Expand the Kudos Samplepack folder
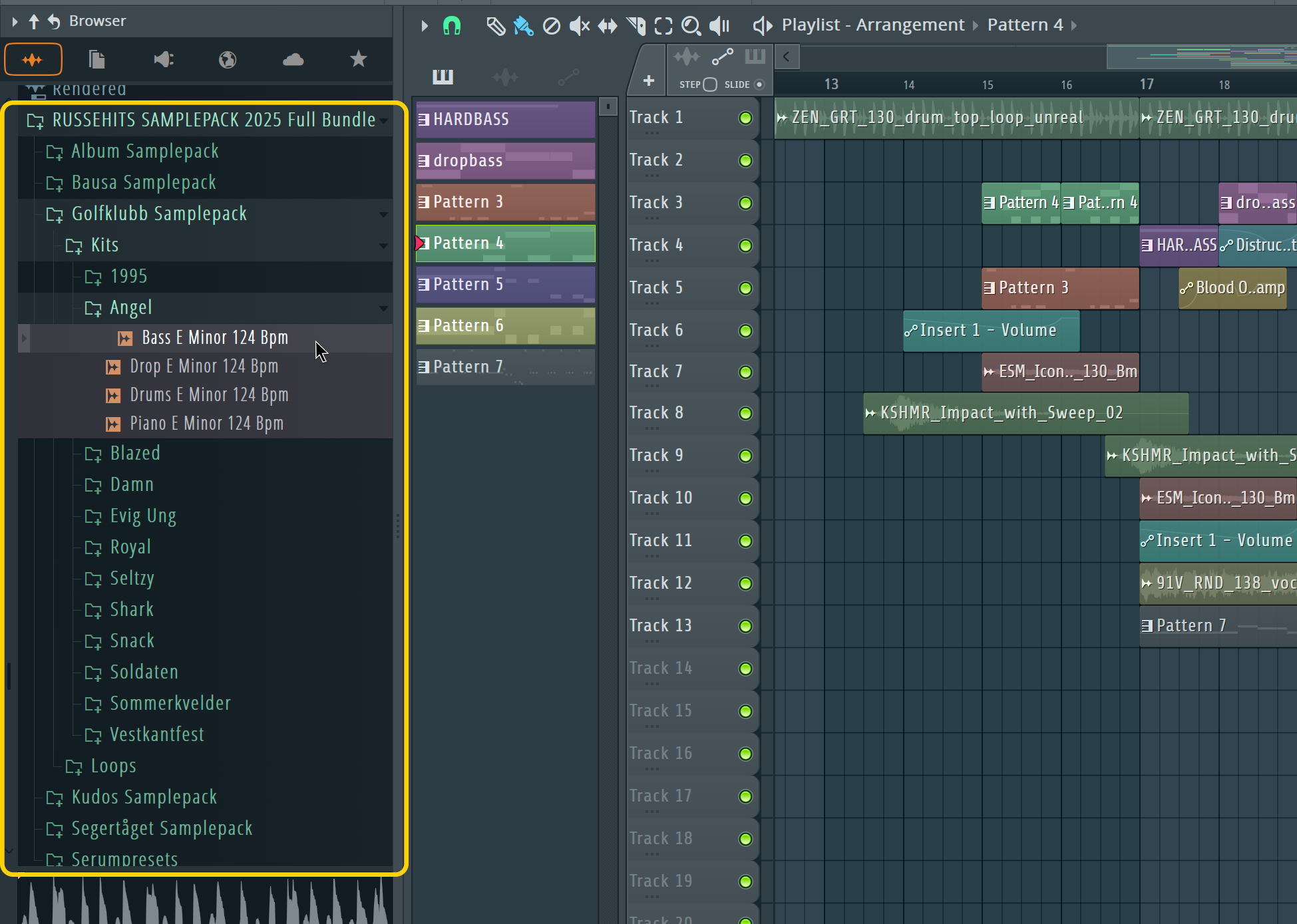Image resolution: width=1297 pixels, height=924 pixels. tap(144, 797)
